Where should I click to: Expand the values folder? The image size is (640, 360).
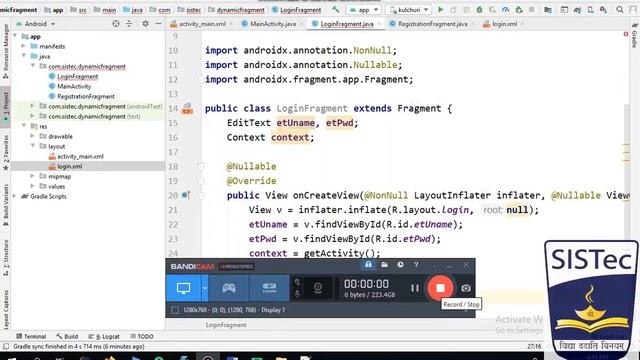[x=33, y=186]
